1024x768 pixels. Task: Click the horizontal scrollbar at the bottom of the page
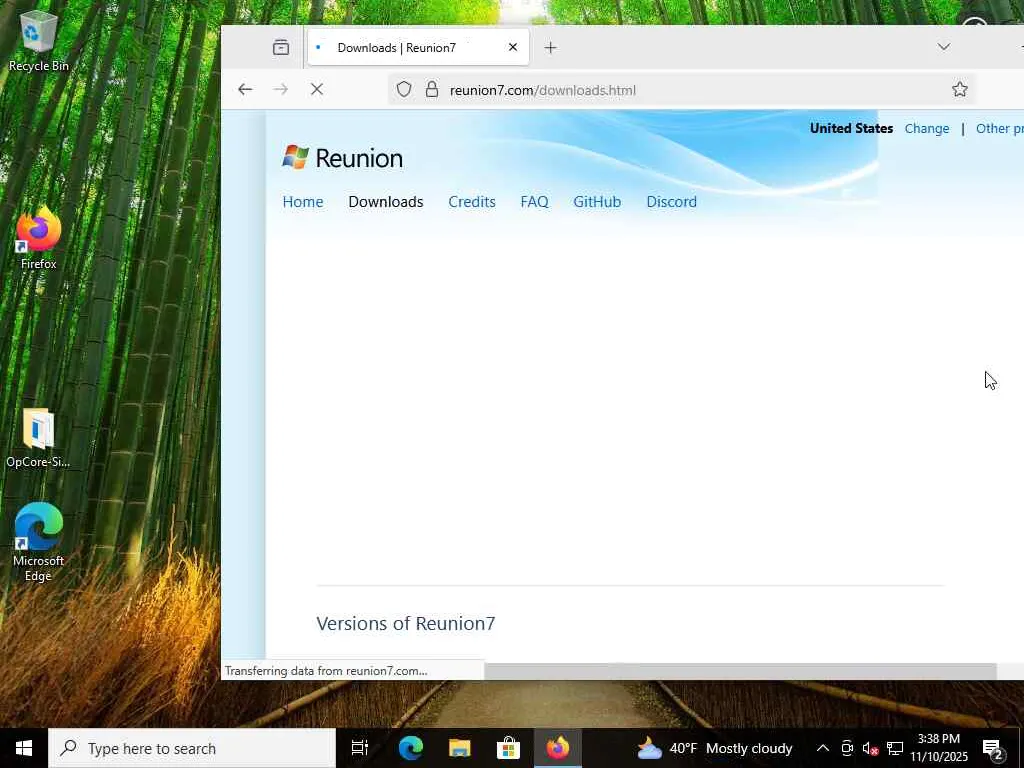740,671
